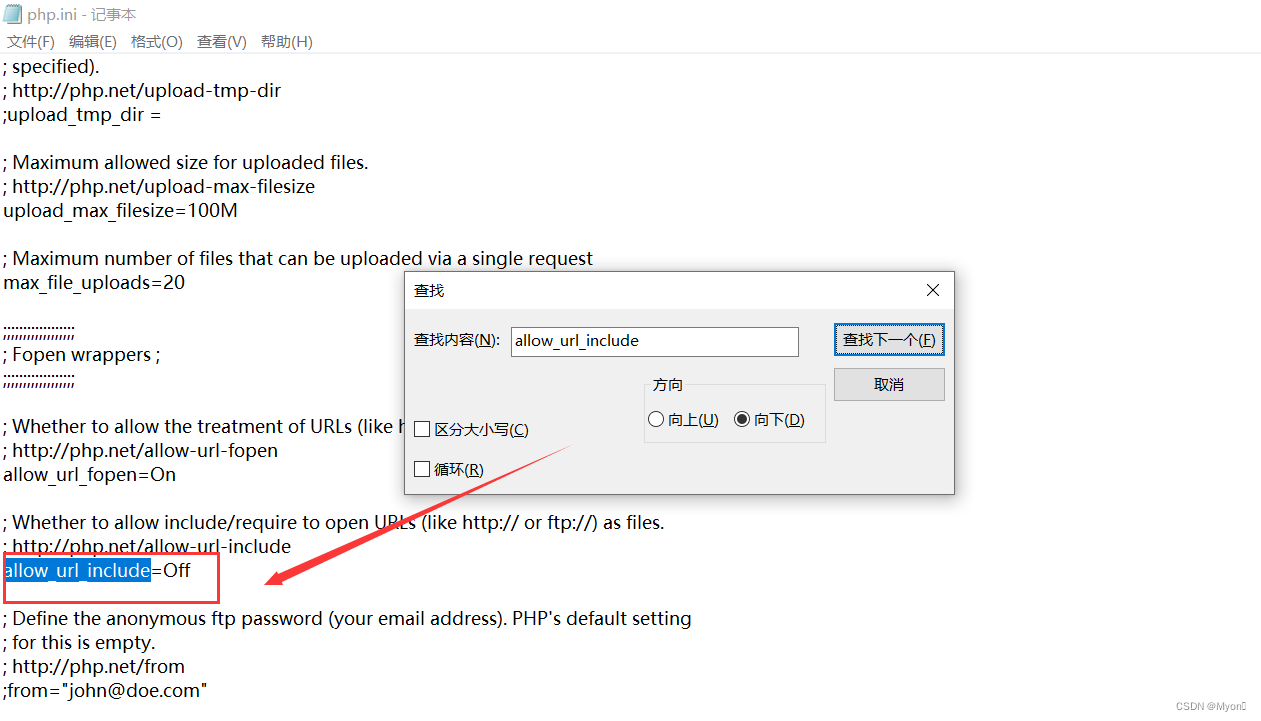Click the Find dialog close X
Image resolution: width=1261 pixels, height=721 pixels.
tap(932, 290)
